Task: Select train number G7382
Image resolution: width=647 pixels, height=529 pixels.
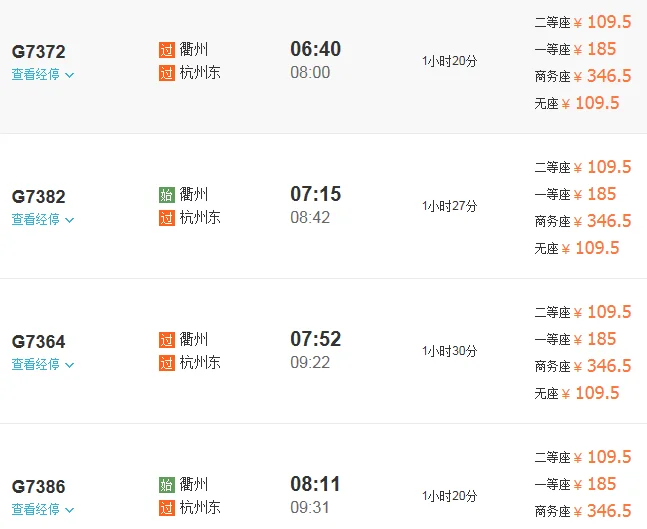Action: 39,197
